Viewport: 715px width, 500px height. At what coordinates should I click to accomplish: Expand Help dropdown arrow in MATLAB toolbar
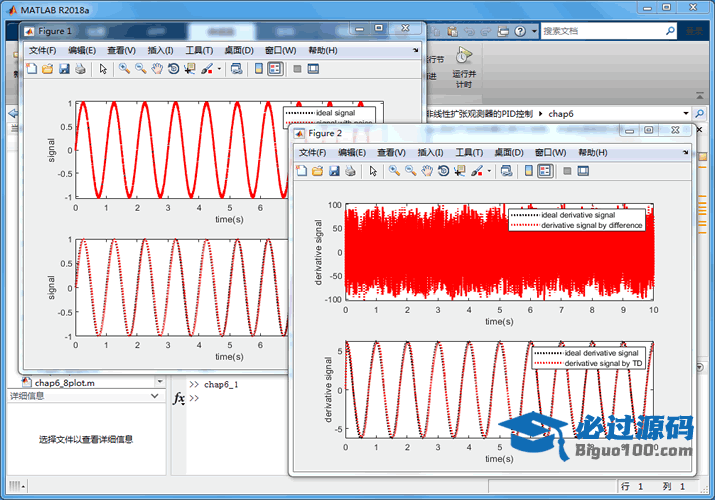[534, 31]
